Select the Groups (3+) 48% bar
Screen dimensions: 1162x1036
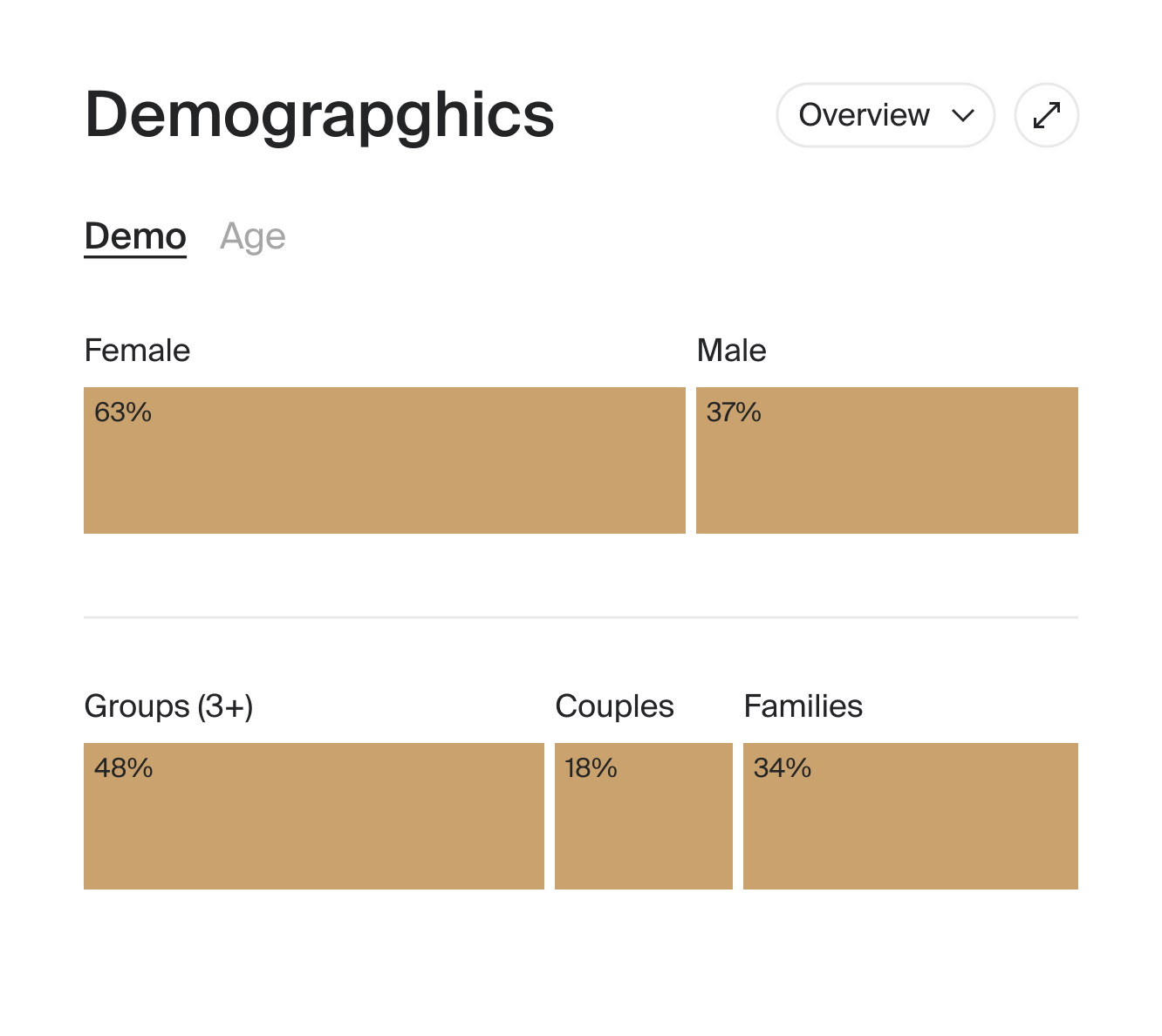coord(314,816)
